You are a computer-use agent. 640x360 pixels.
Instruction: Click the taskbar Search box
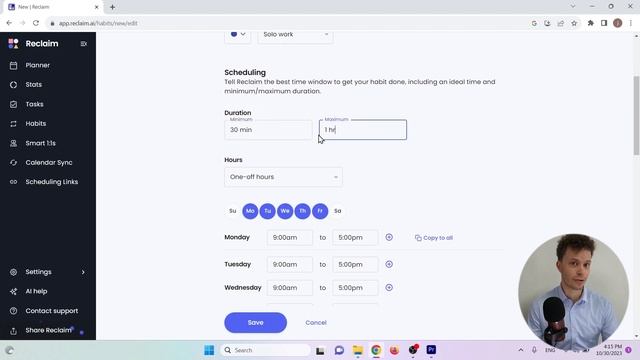266,350
